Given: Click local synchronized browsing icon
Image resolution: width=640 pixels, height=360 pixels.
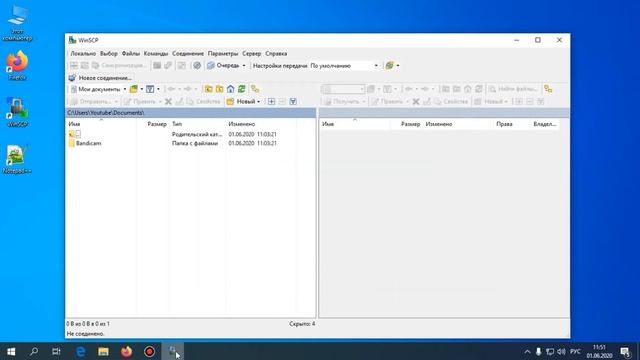Looking at the screenshot, I should (255, 89).
